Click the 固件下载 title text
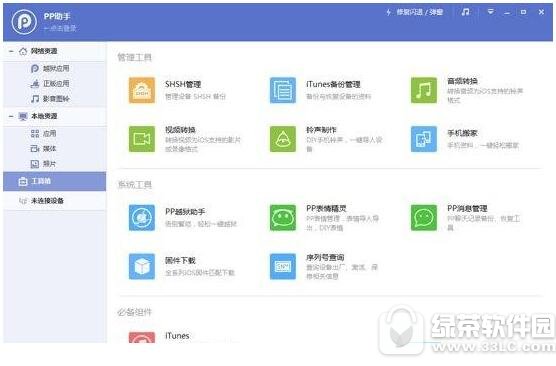This screenshot has height=366, width=556. 180,260
